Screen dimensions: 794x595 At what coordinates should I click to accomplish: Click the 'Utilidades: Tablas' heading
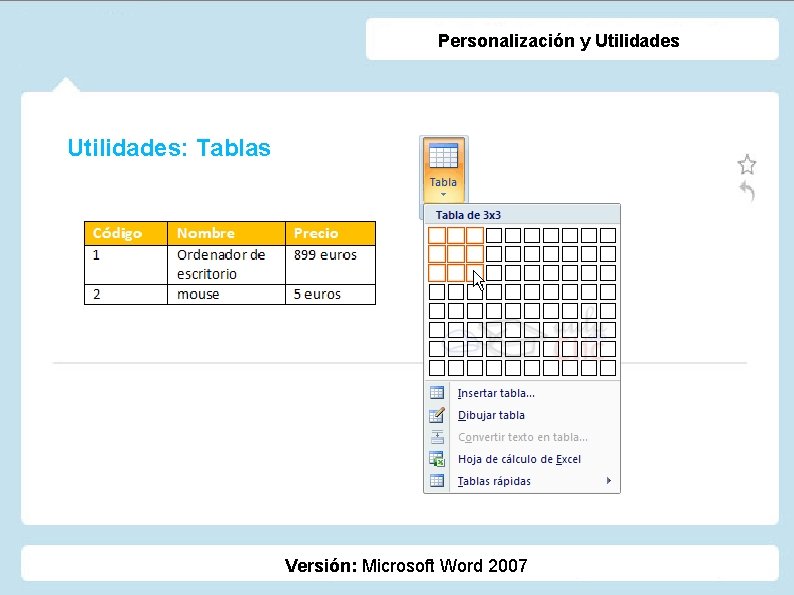click(x=169, y=148)
